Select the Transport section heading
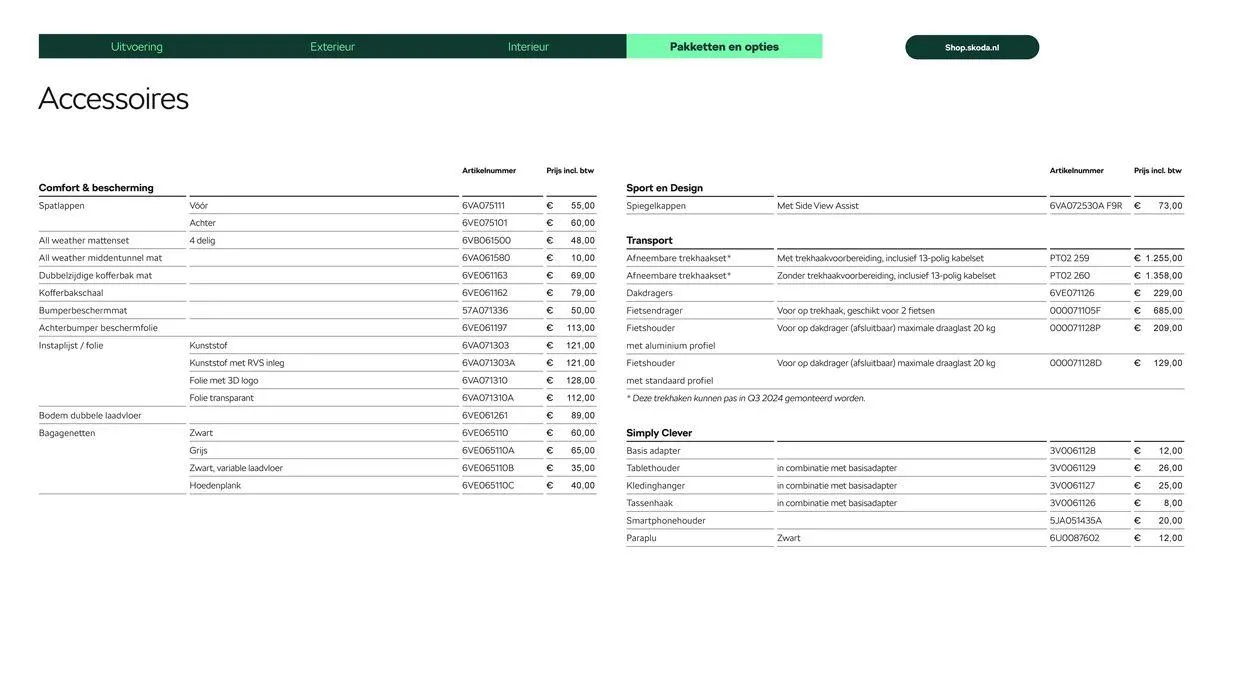1244x700 pixels. tap(649, 241)
